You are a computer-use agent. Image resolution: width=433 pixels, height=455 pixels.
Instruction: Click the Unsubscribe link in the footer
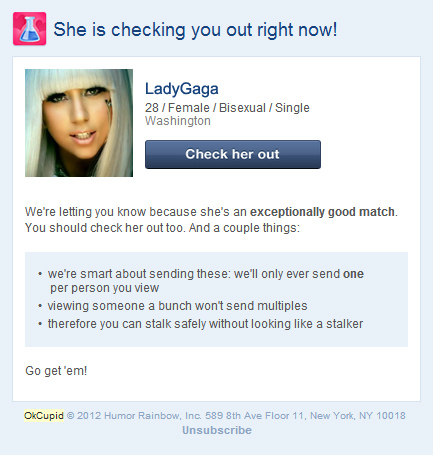(x=217, y=430)
